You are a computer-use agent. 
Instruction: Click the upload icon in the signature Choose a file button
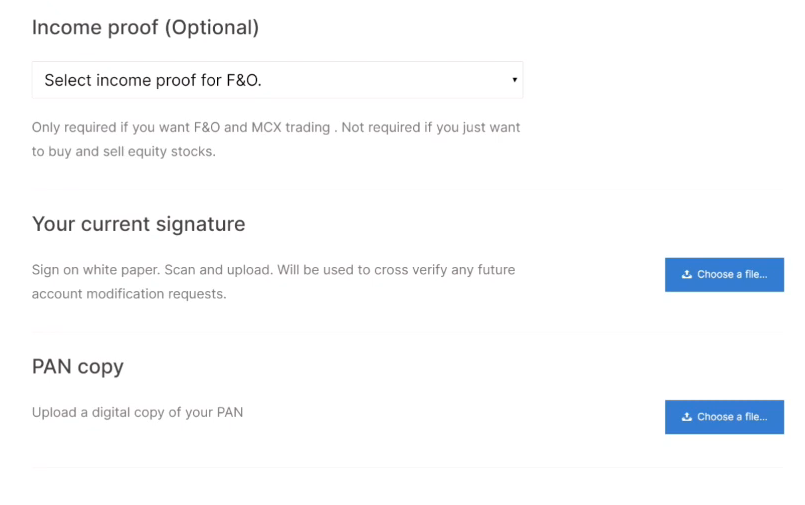click(x=686, y=275)
